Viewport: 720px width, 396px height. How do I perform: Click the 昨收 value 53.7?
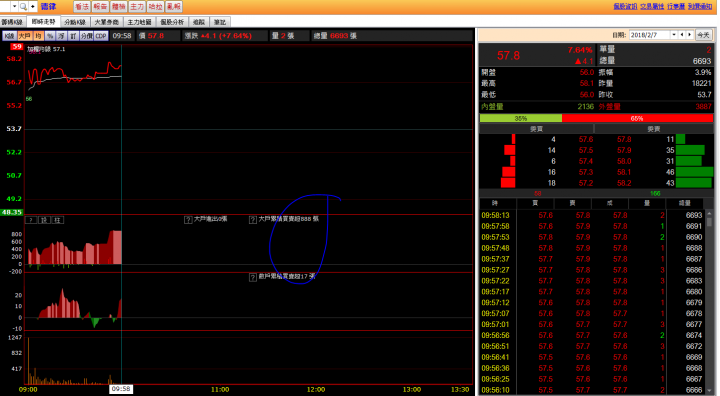704,95
